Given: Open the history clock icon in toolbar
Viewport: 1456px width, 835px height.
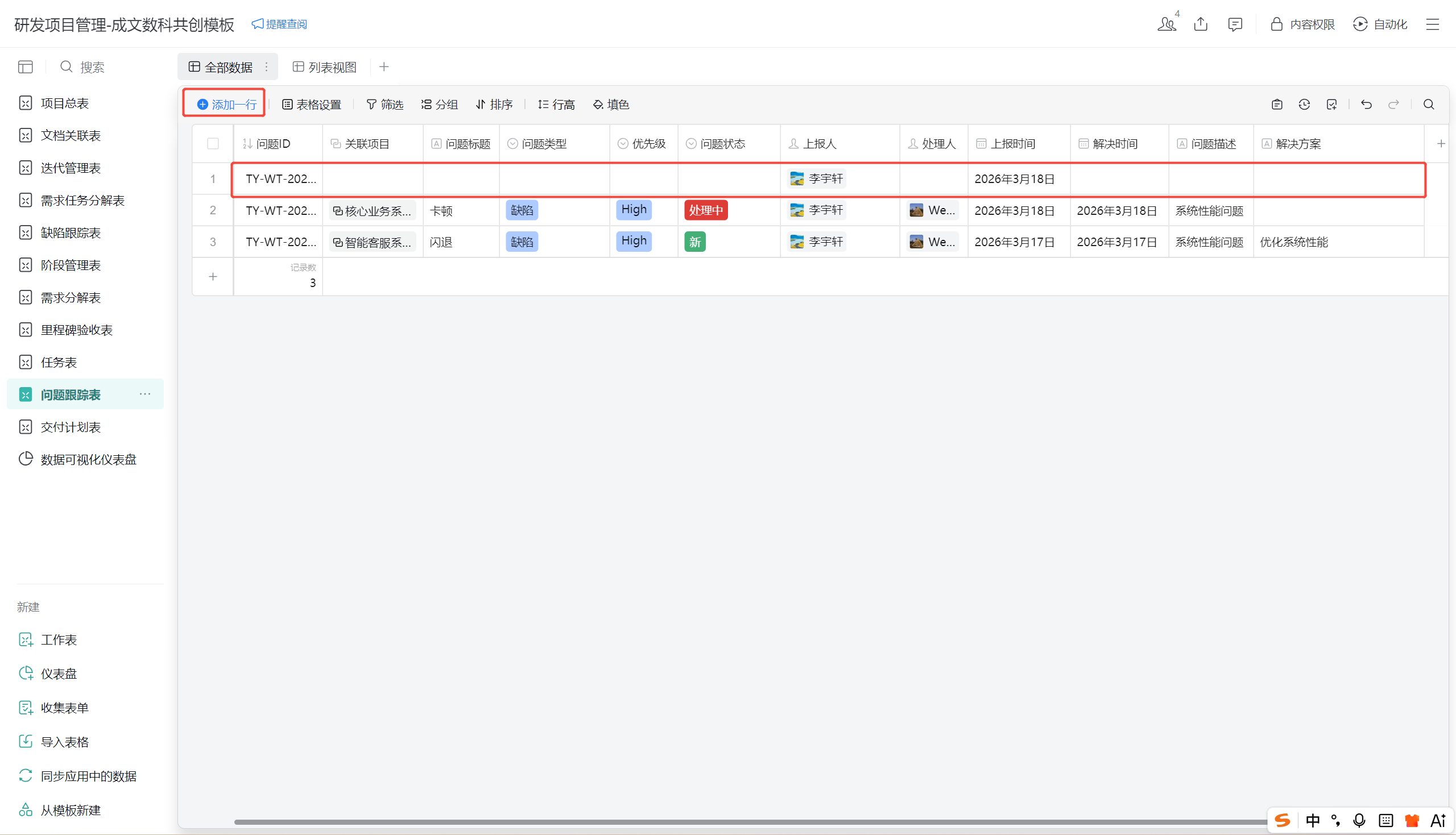Looking at the screenshot, I should 1304,105.
